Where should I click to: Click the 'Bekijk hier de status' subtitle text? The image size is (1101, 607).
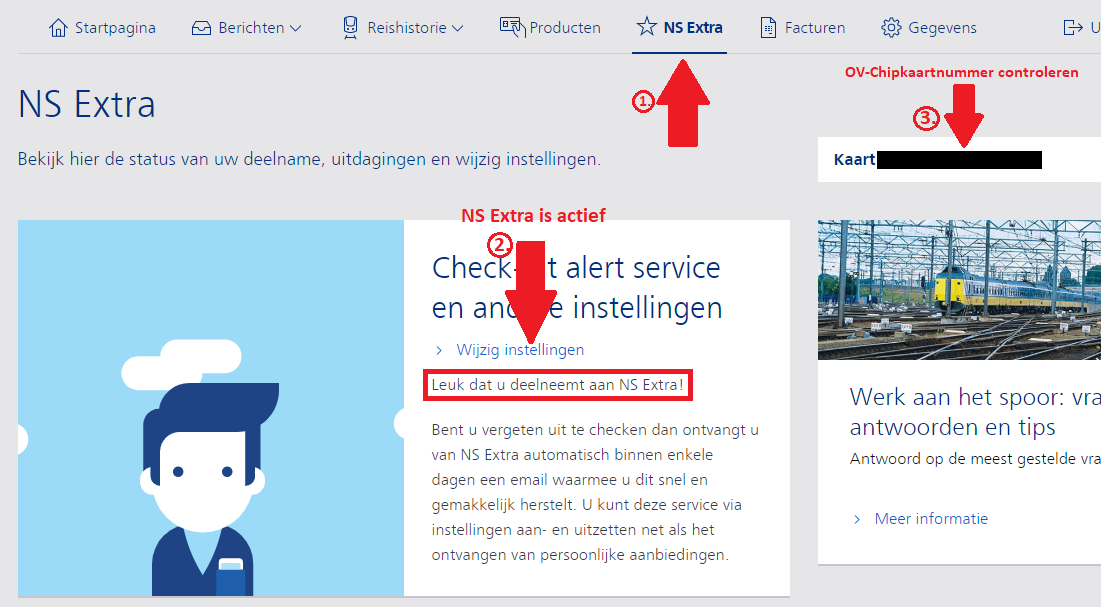pos(309,159)
